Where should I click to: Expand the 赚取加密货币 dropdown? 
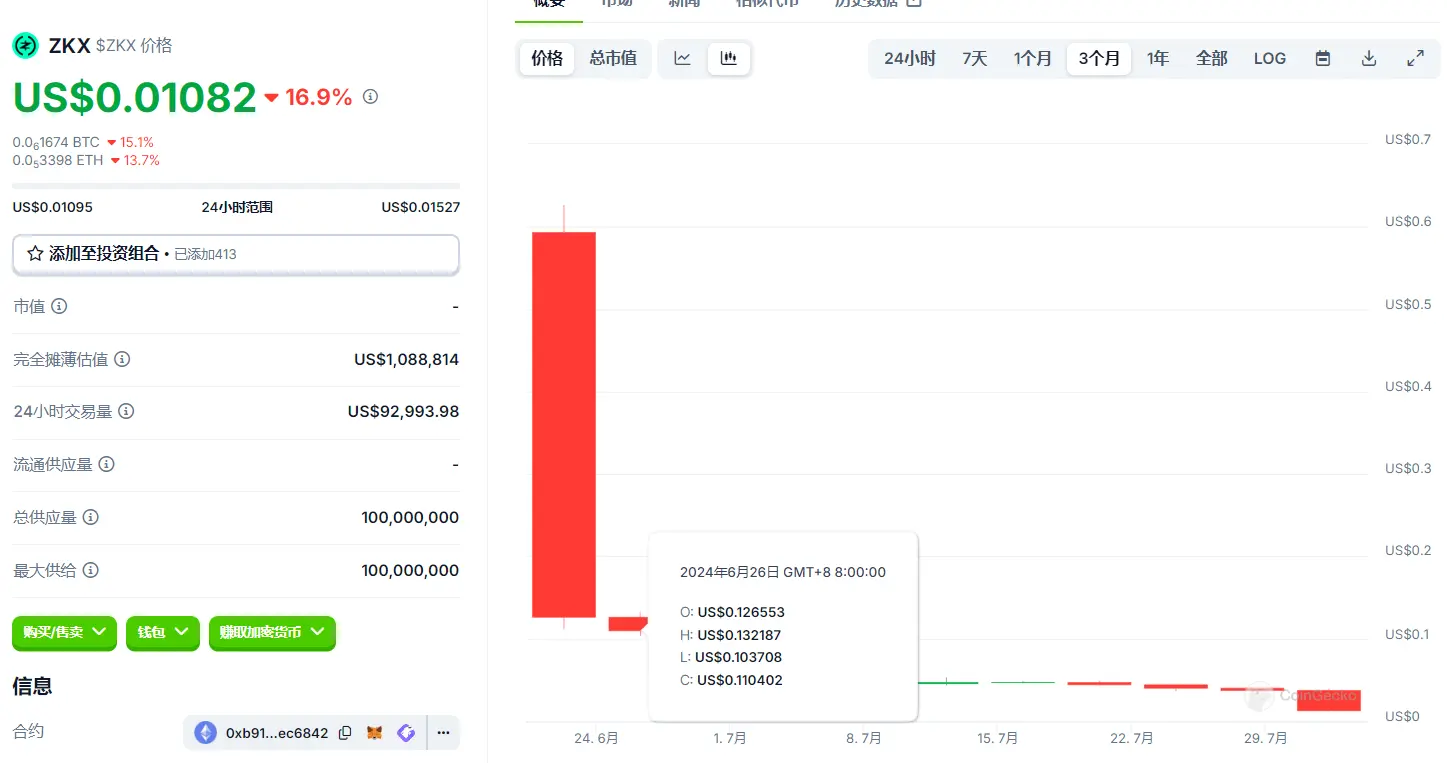(x=272, y=633)
